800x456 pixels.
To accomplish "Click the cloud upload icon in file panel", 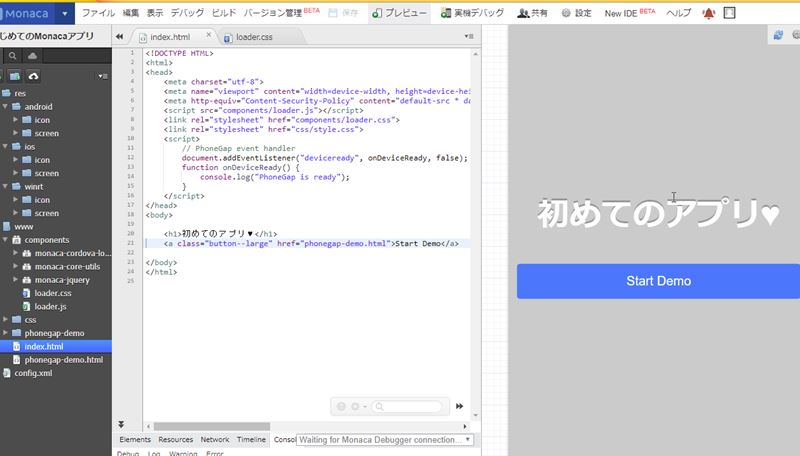I will click(33, 76).
